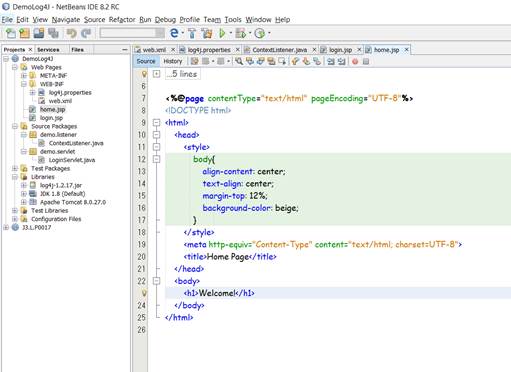Expand the folded '...5 lines' block
This screenshot has width=511, height=372.
pyautogui.click(x=156, y=74)
